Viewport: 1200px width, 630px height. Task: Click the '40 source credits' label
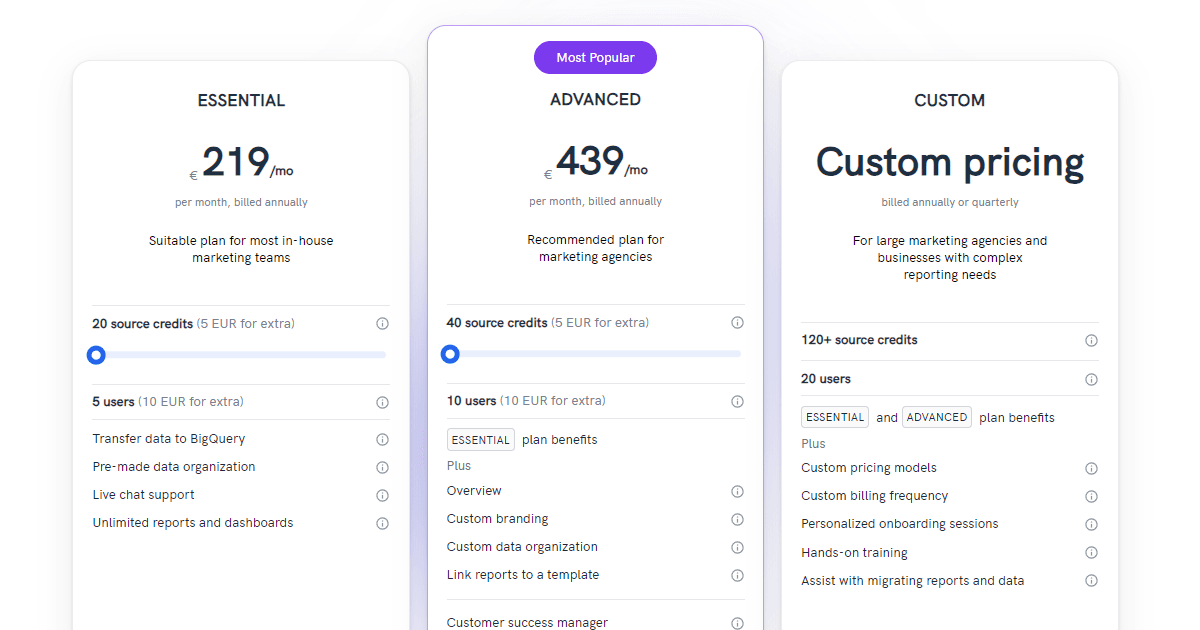tap(497, 323)
